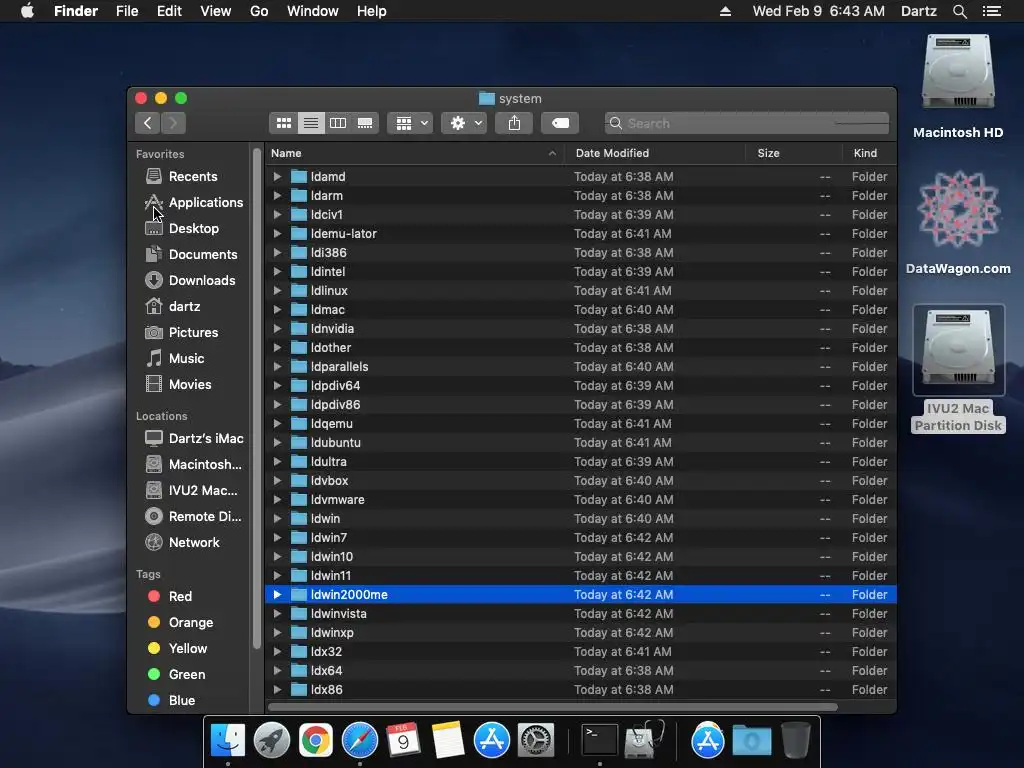Launch Chrome from the Dock
1024x768 pixels.
315,740
